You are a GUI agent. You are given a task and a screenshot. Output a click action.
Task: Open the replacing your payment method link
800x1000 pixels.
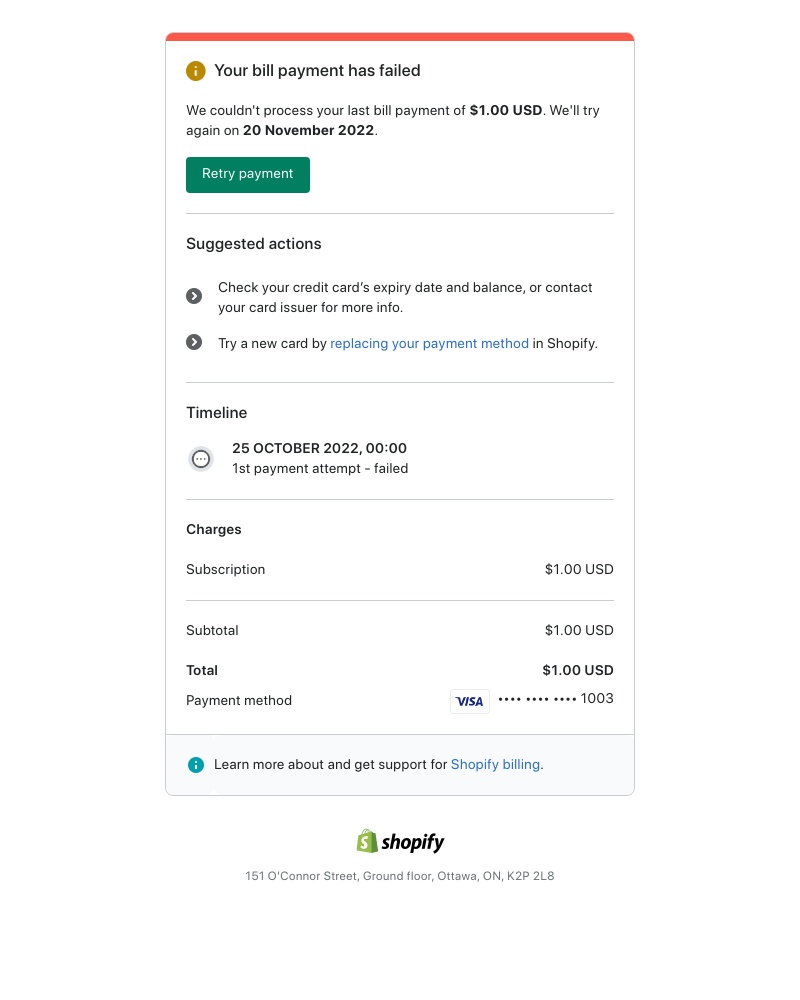(429, 343)
